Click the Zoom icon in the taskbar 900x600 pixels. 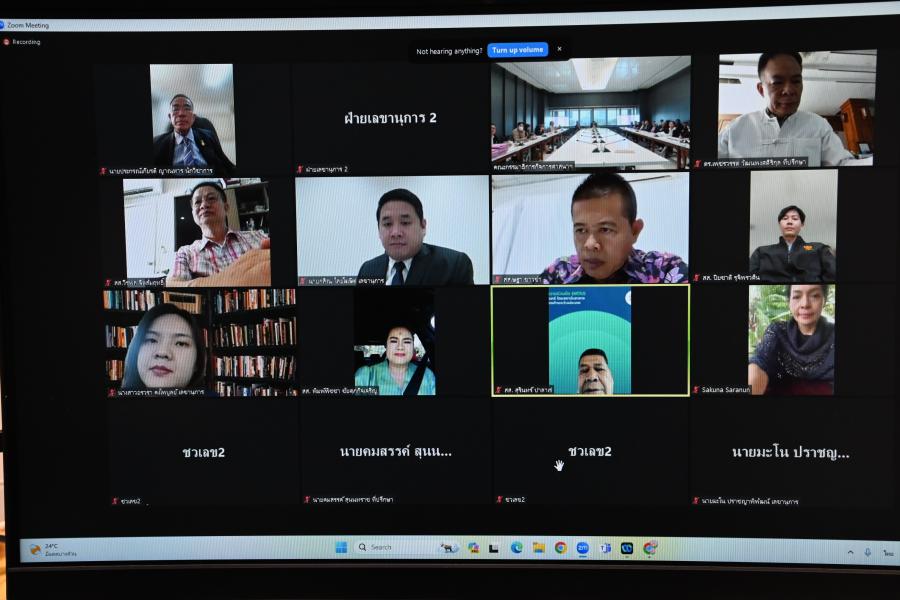(582, 548)
